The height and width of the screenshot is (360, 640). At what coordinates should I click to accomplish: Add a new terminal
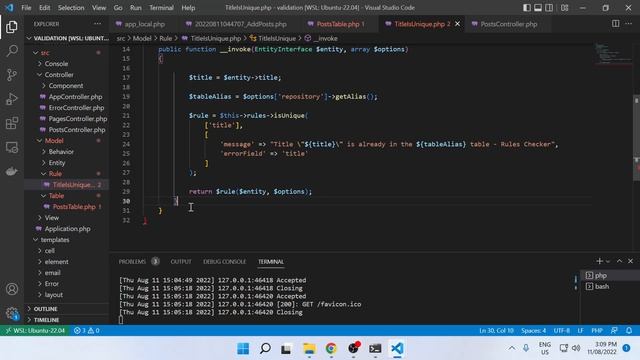(x=599, y=261)
